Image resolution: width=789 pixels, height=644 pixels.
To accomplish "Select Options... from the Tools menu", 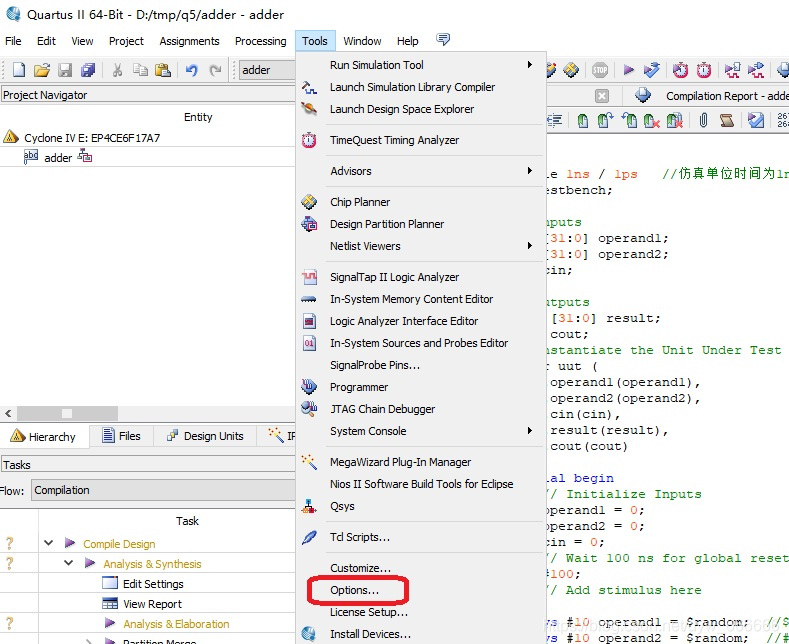I will (421, 590).
